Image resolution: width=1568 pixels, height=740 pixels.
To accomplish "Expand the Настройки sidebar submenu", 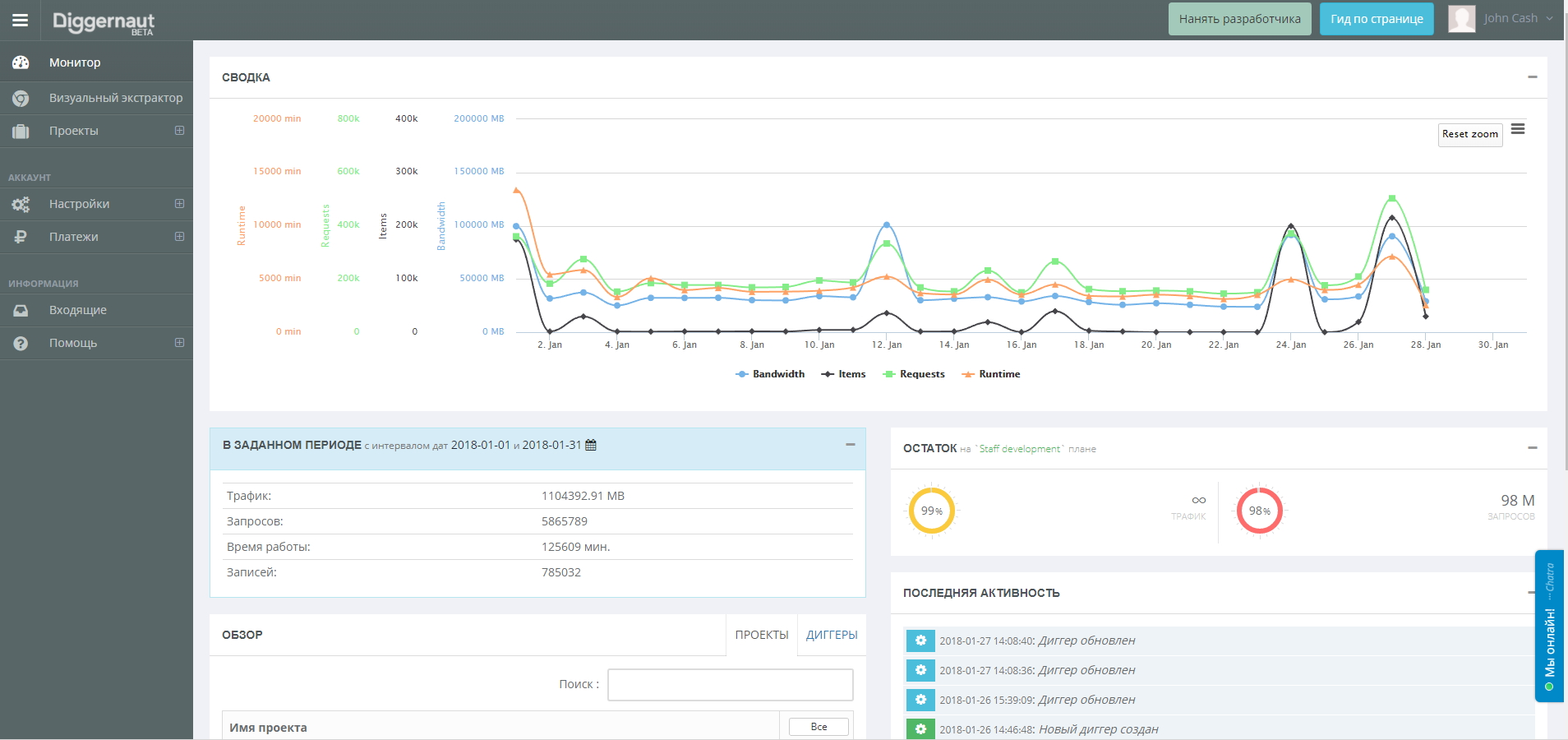I will tap(179, 204).
